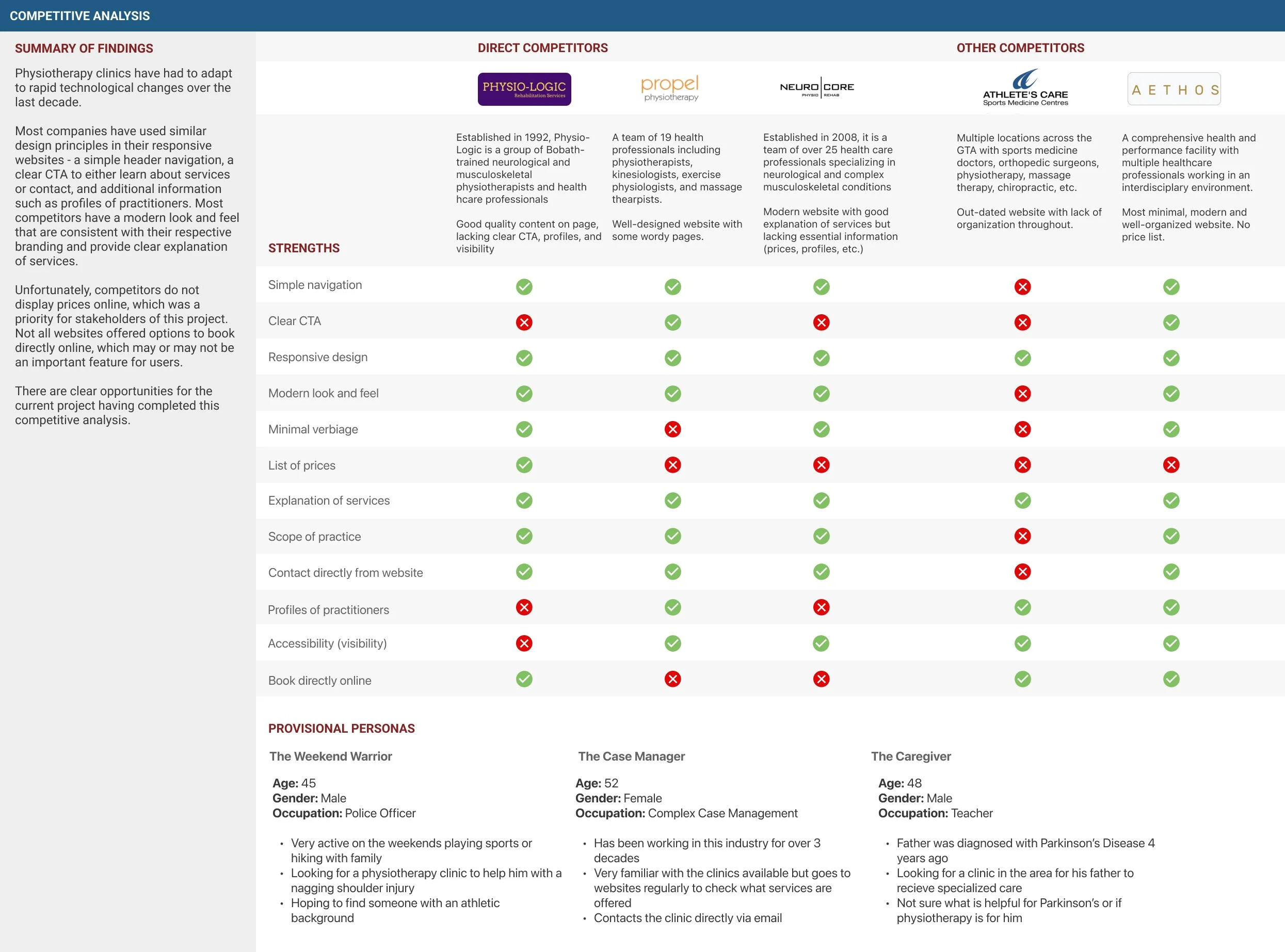
Task: Click The Caregiver persona title
Action: tap(910, 756)
